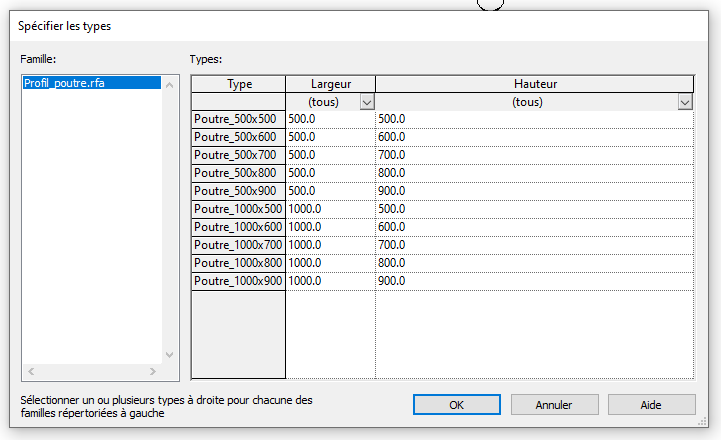Click the Hauteur column header
The height and width of the screenshot is (440, 721).
tap(534, 84)
